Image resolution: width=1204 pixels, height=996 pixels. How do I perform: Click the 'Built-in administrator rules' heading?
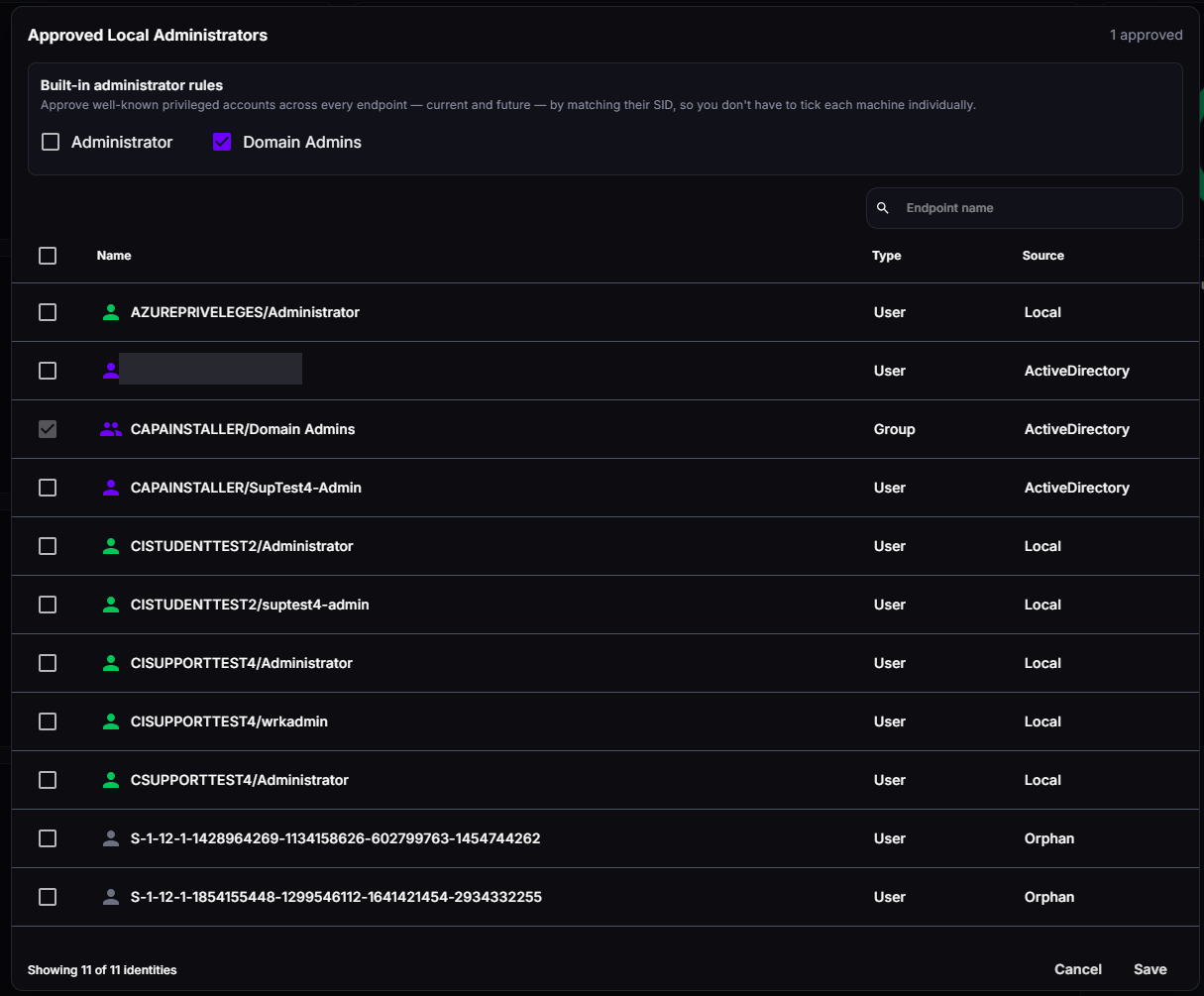(132, 85)
